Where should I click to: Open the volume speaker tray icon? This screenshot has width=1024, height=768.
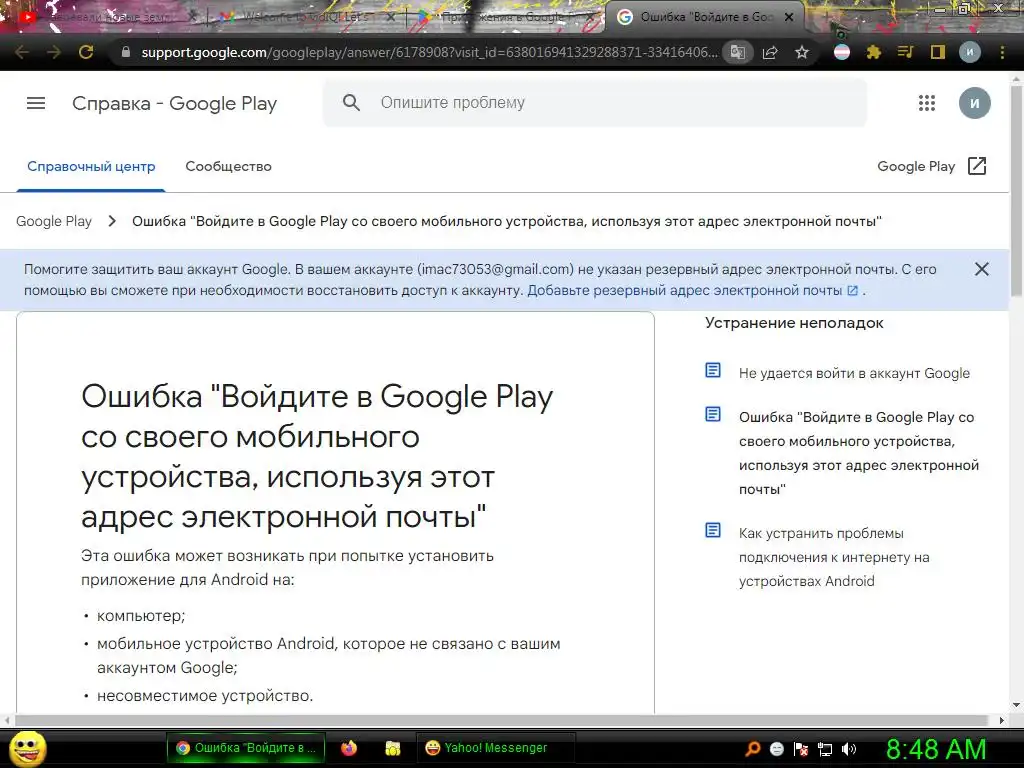[849, 749]
